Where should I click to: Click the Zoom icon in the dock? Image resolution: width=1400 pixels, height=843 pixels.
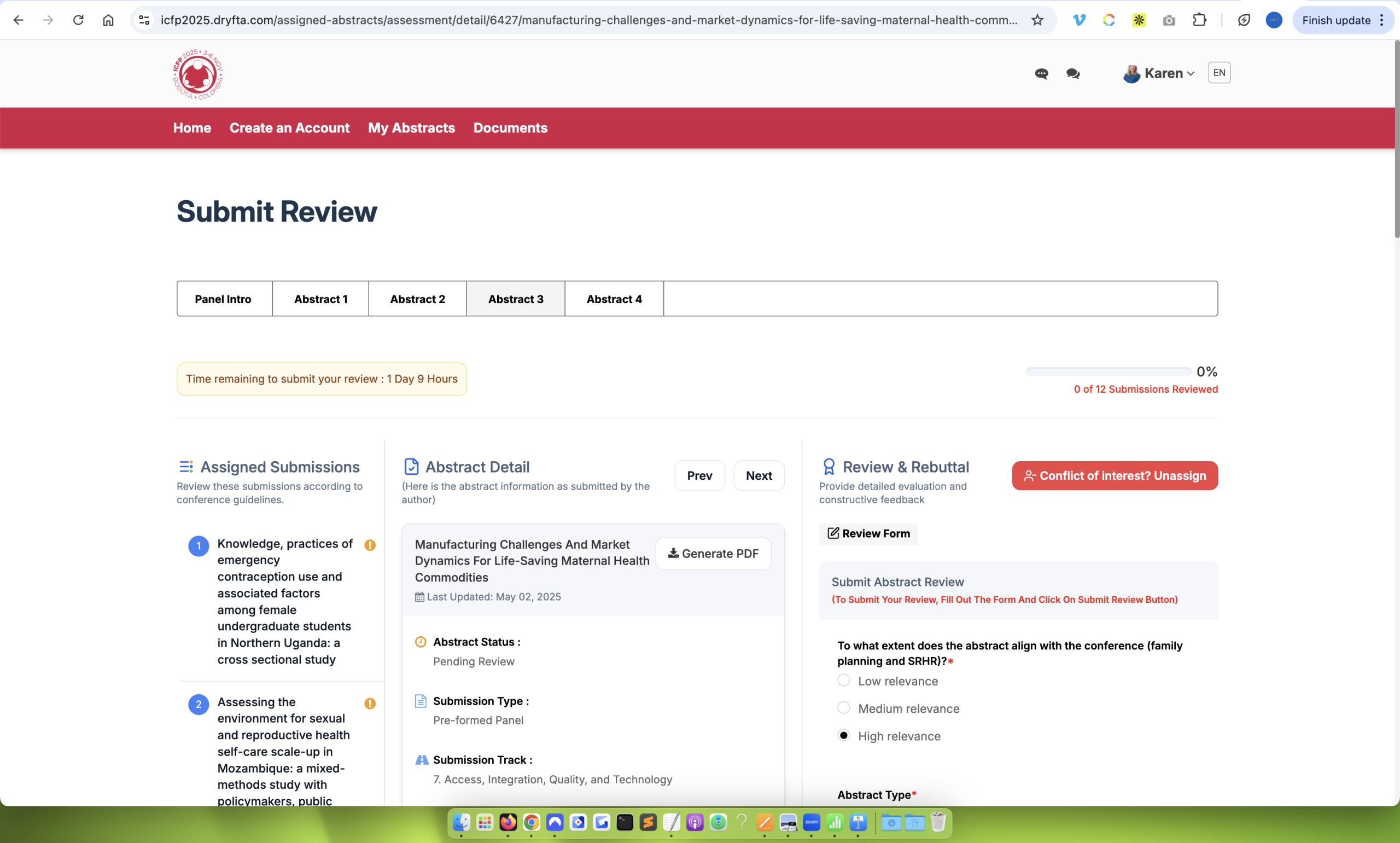811,823
